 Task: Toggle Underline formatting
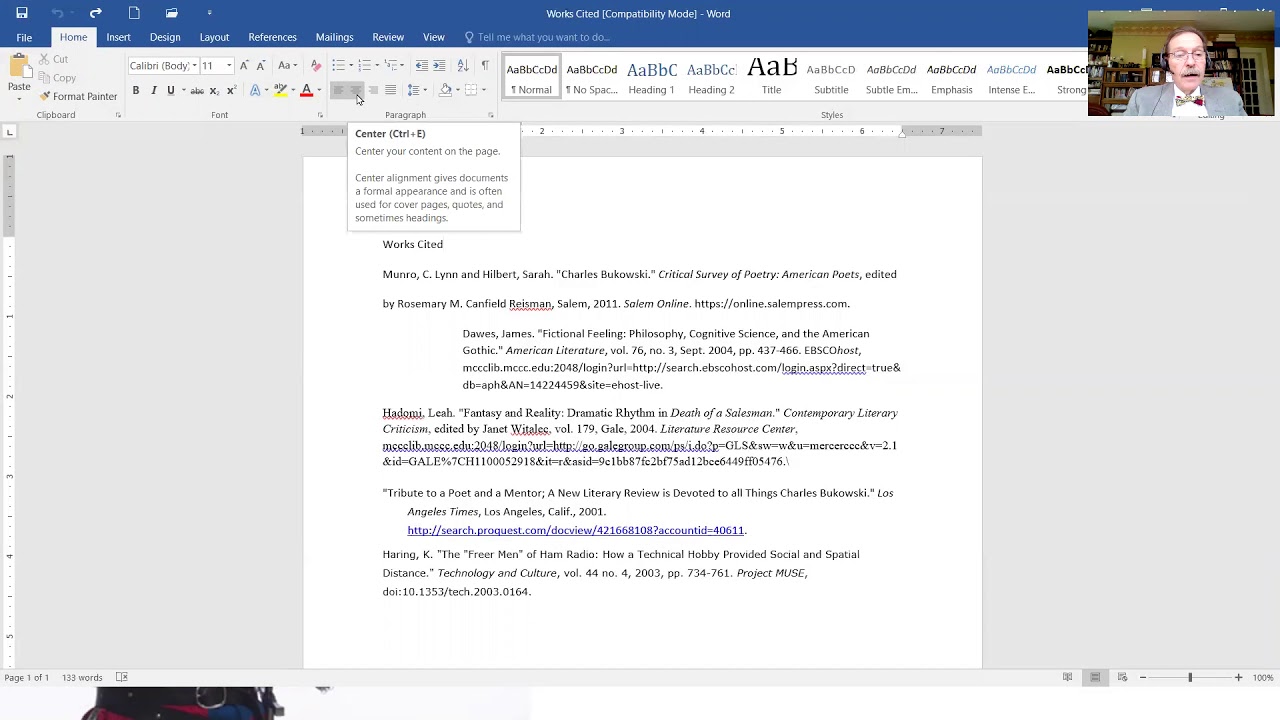[x=171, y=90]
